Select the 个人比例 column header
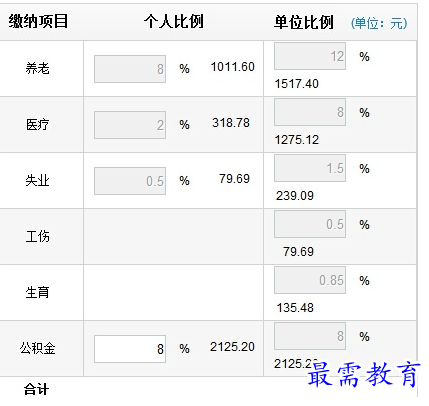The height and width of the screenshot is (406, 429). (x=174, y=22)
